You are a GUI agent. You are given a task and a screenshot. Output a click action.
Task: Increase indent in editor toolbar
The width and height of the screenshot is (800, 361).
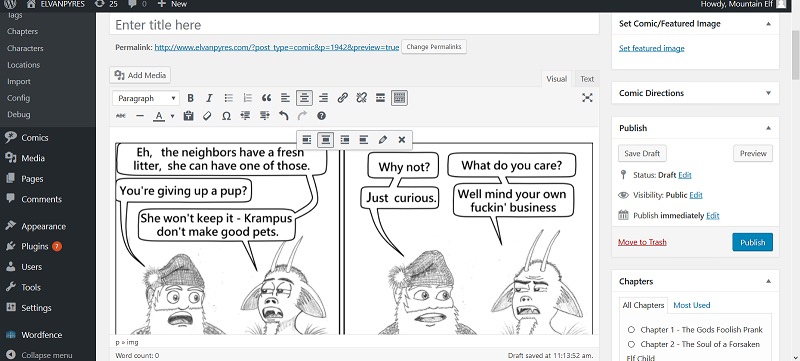click(x=264, y=116)
